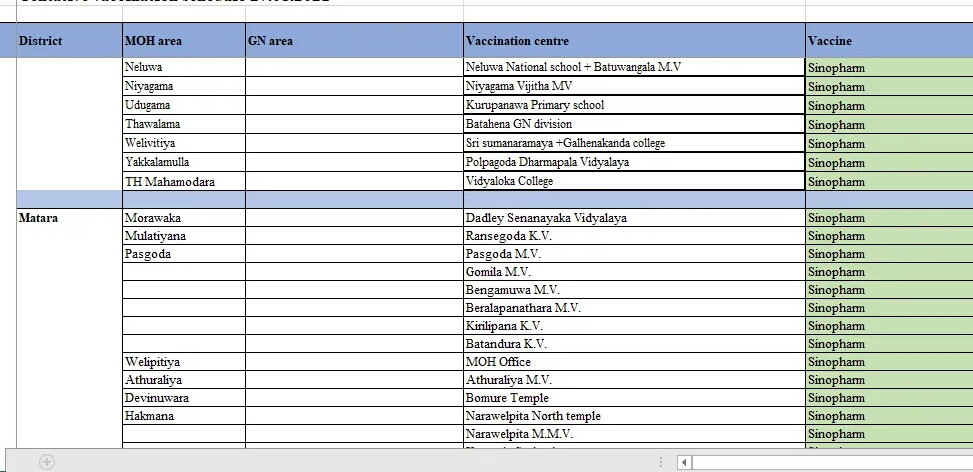The height and width of the screenshot is (472, 973).
Task: Select the Beralapanathara M.V. cell
Action: pyautogui.click(x=634, y=308)
